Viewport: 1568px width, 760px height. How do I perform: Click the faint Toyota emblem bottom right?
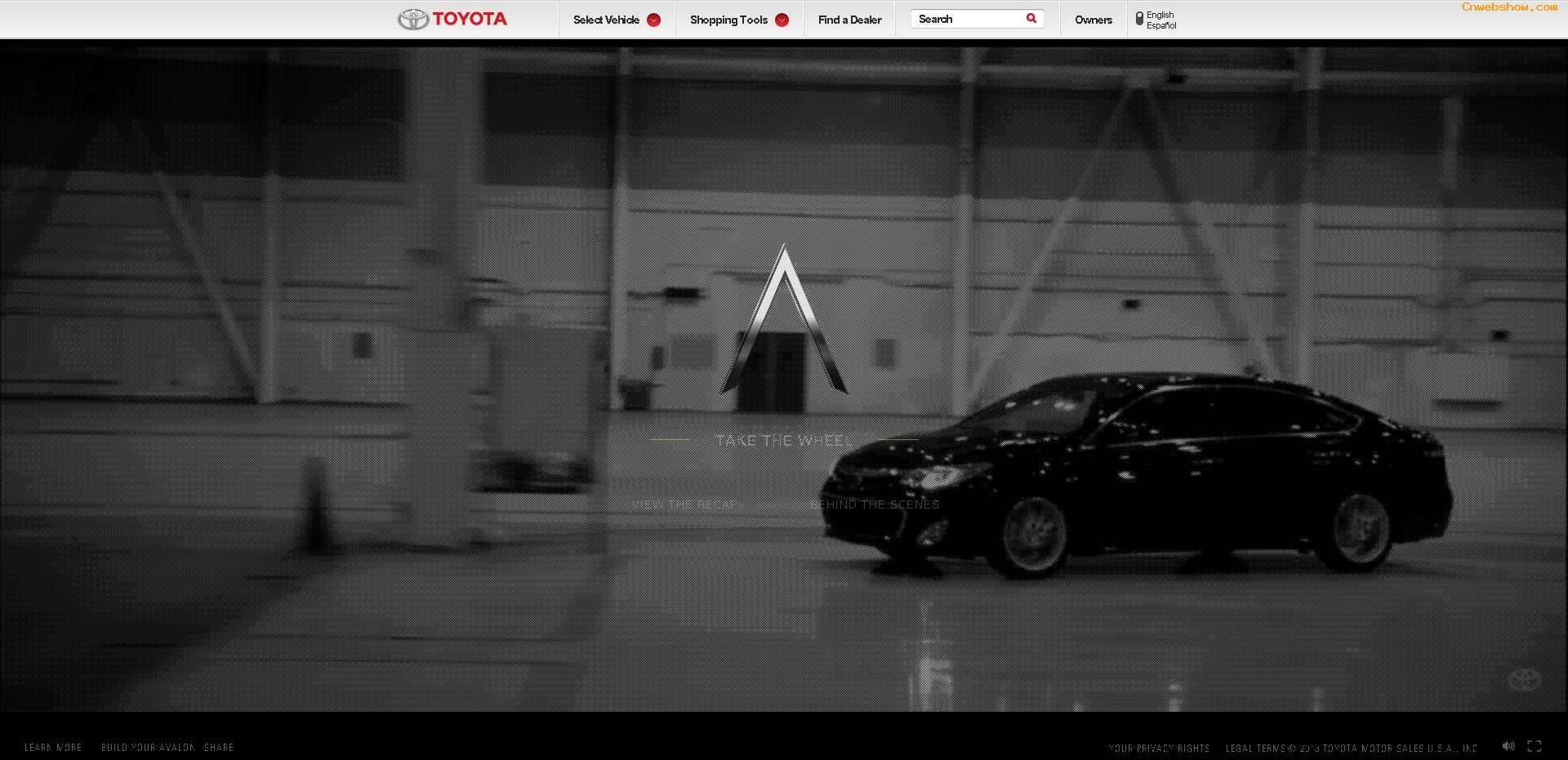point(1523,678)
